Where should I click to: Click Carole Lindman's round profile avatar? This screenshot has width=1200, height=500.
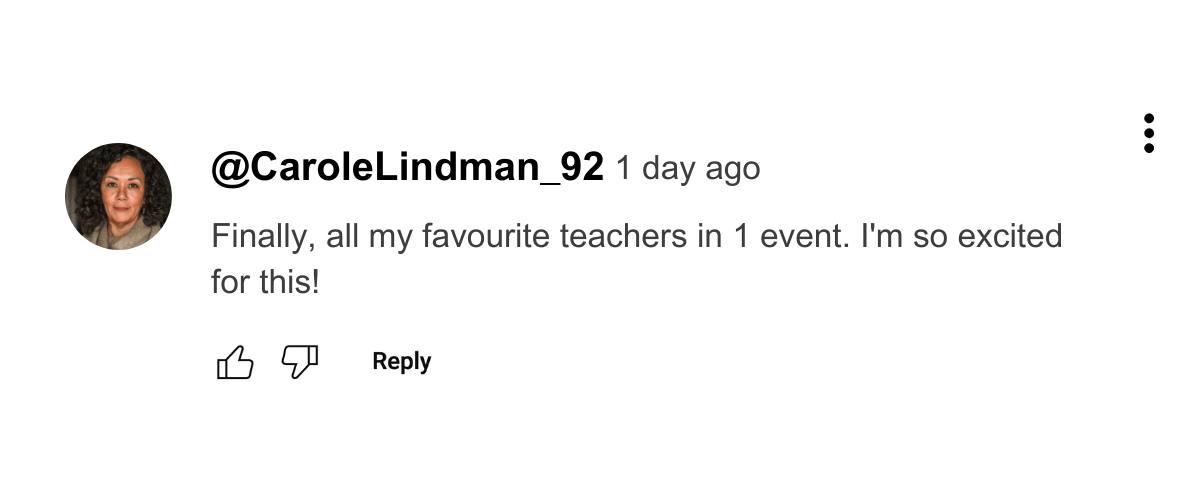pos(118,196)
